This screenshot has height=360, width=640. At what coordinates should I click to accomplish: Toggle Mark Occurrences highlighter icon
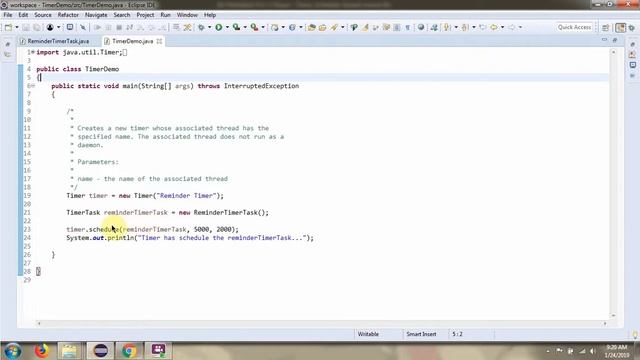click(365, 27)
